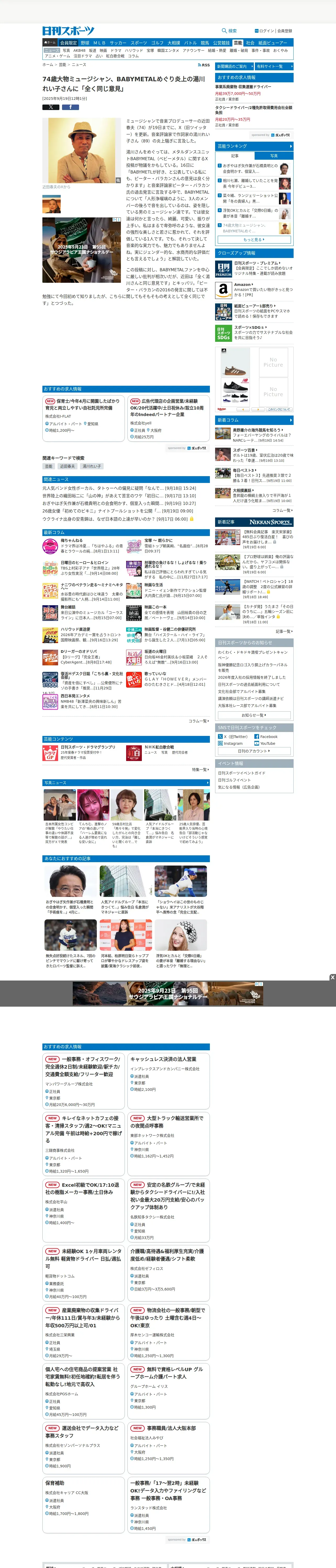Close the bottom banner ad with X
The width and height of the screenshot is (336, 1568).
click(332, 978)
